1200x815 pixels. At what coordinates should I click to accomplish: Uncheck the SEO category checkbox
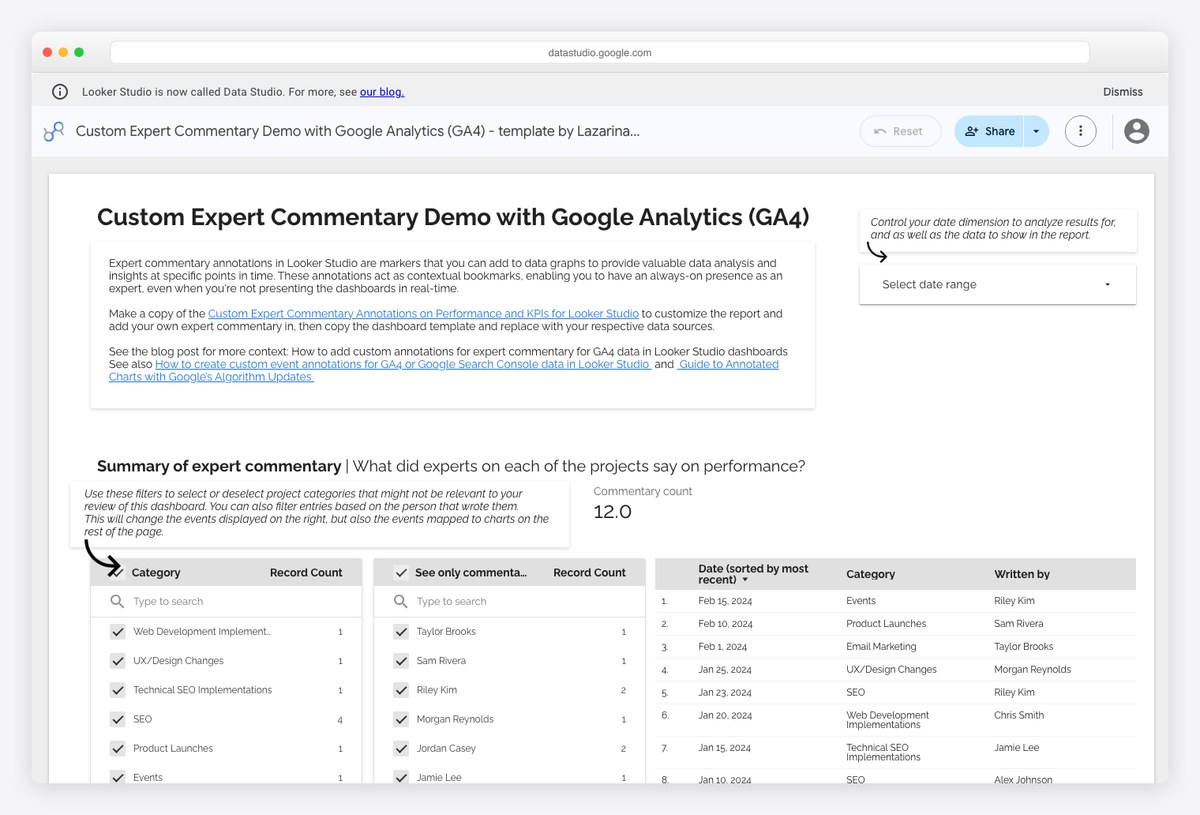[117, 719]
